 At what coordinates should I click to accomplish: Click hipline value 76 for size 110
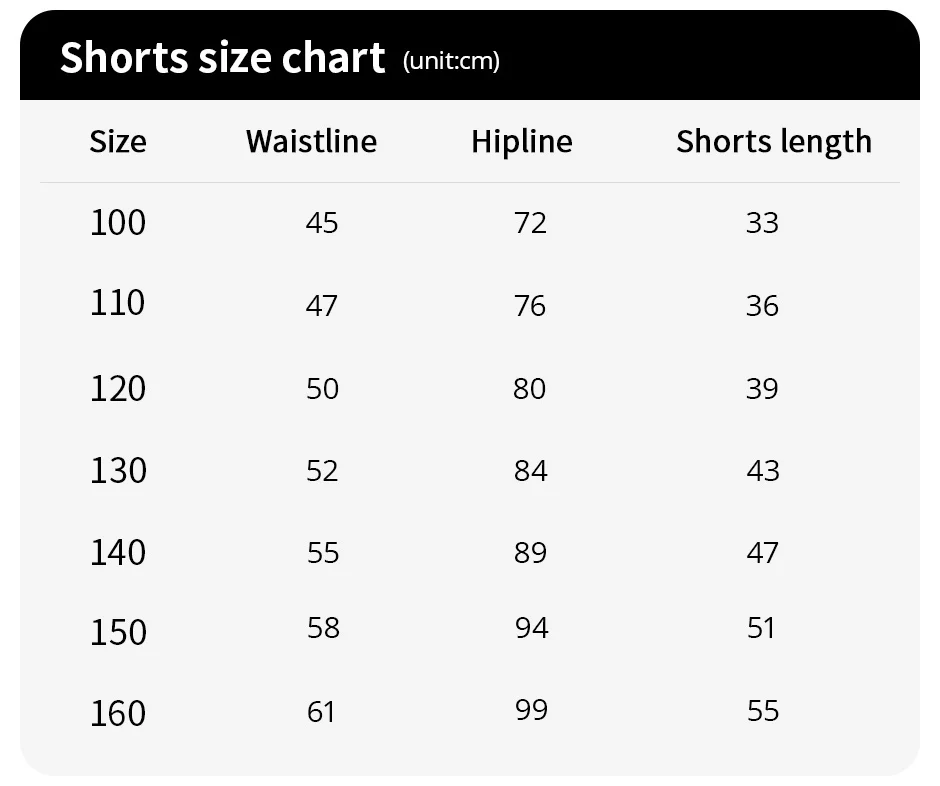pyautogui.click(x=530, y=305)
